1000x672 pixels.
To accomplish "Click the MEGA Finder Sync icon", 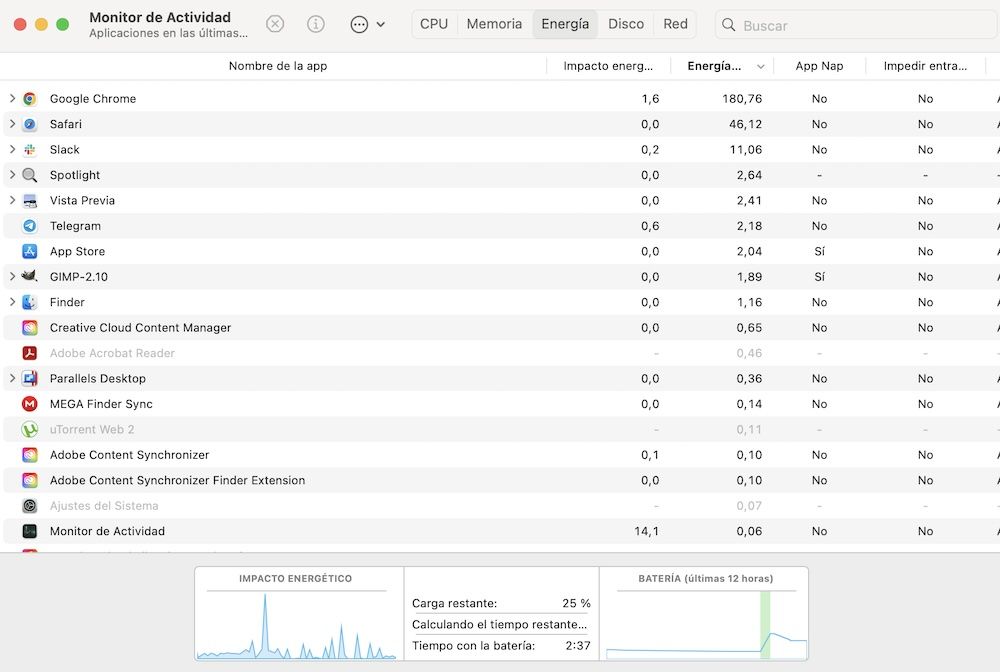I will tap(30, 404).
